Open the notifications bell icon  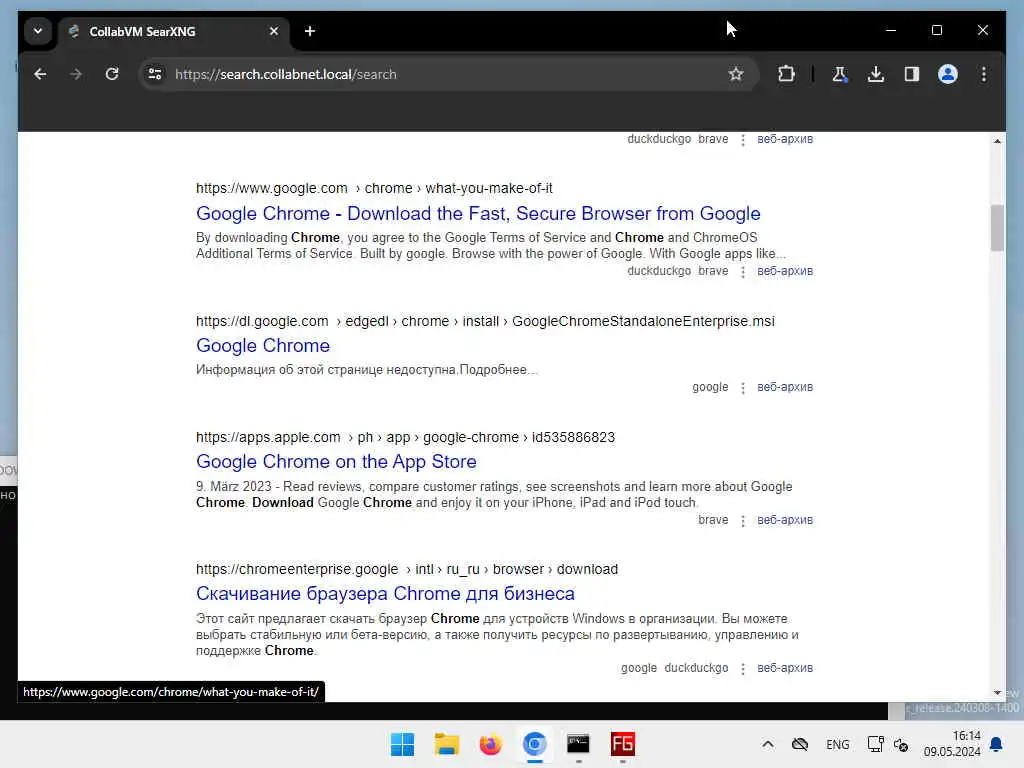pos(997,744)
